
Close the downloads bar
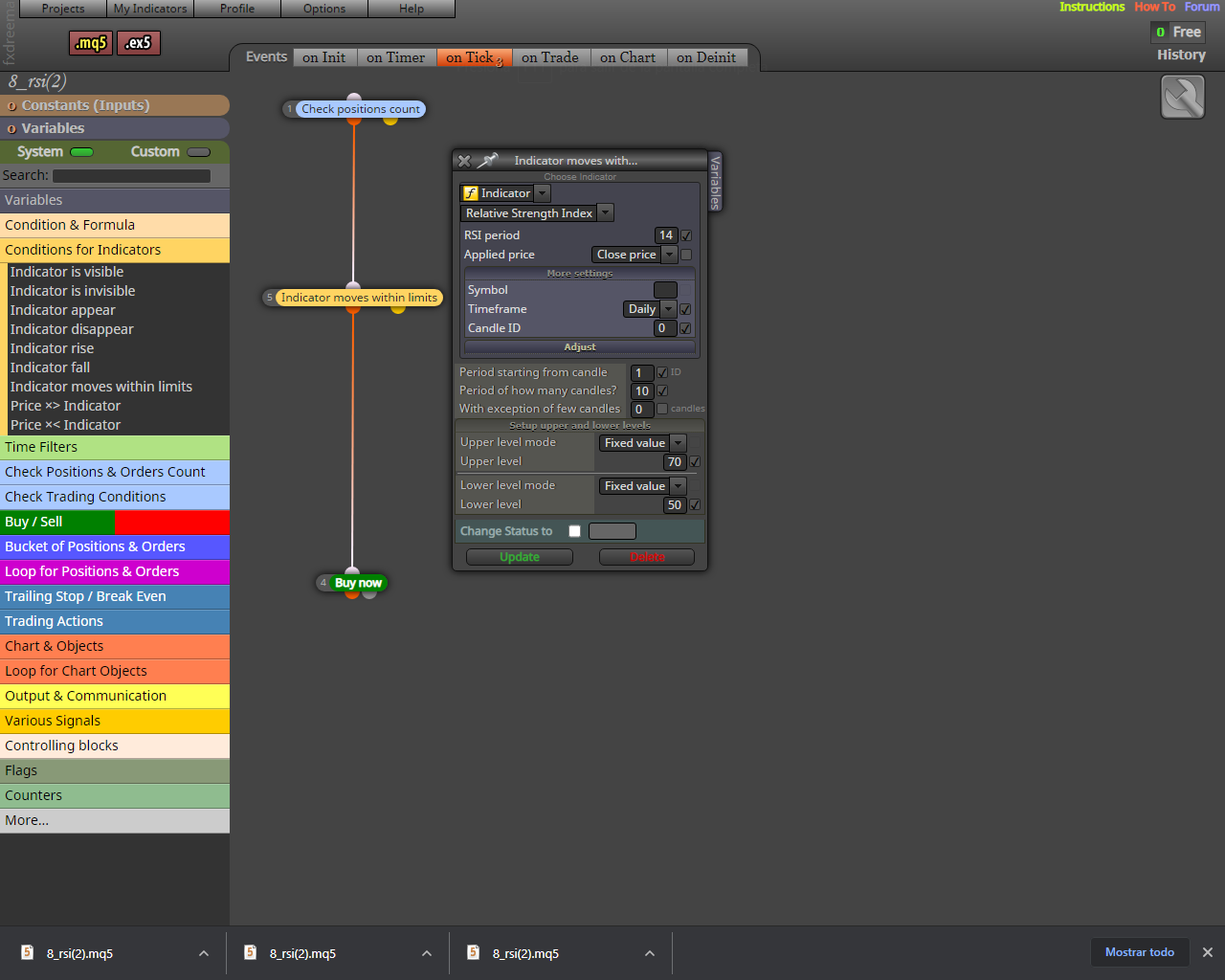[1208, 952]
